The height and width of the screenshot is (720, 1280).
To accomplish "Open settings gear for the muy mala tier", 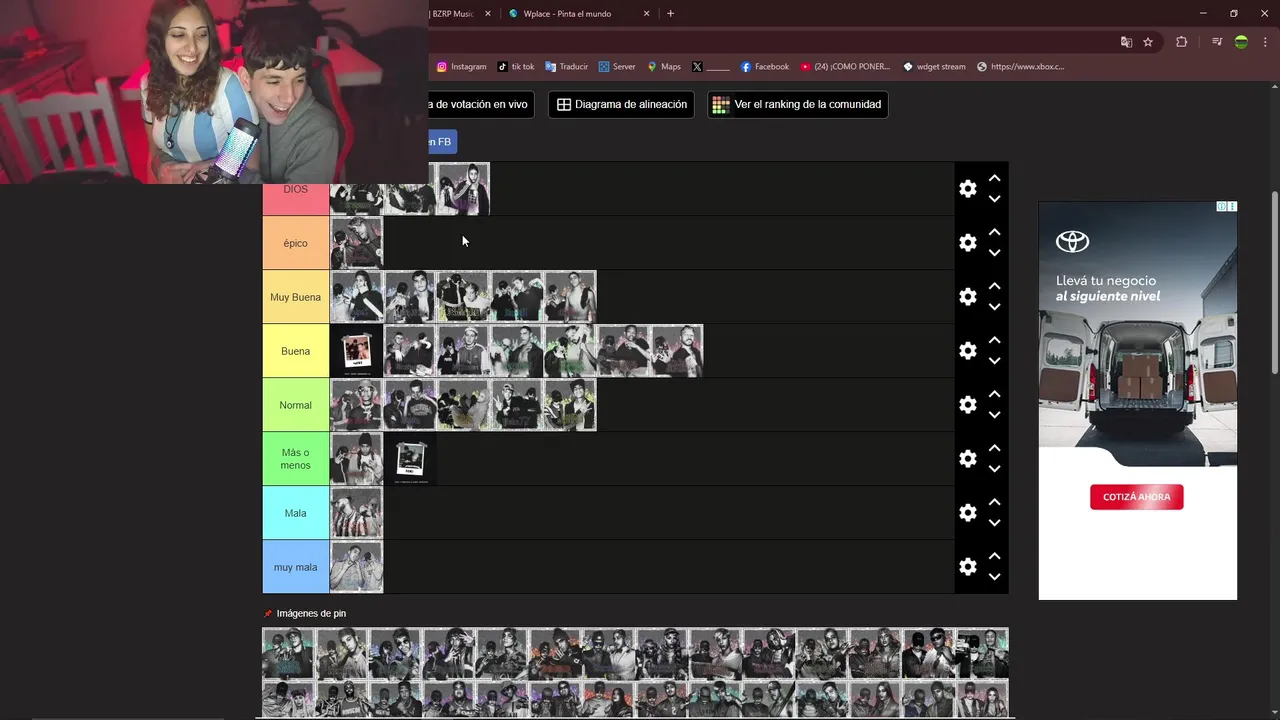I will point(967,567).
